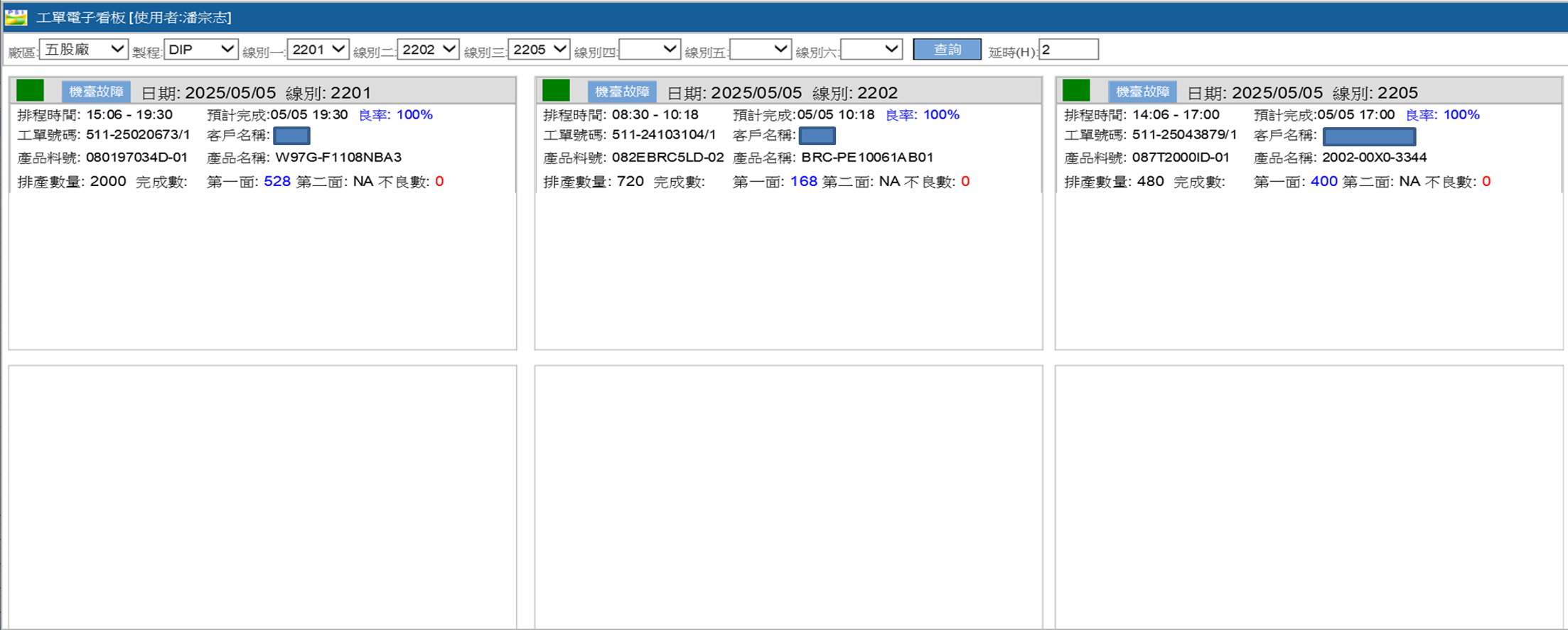Open the empty 線別五 dropdown

[x=761, y=50]
